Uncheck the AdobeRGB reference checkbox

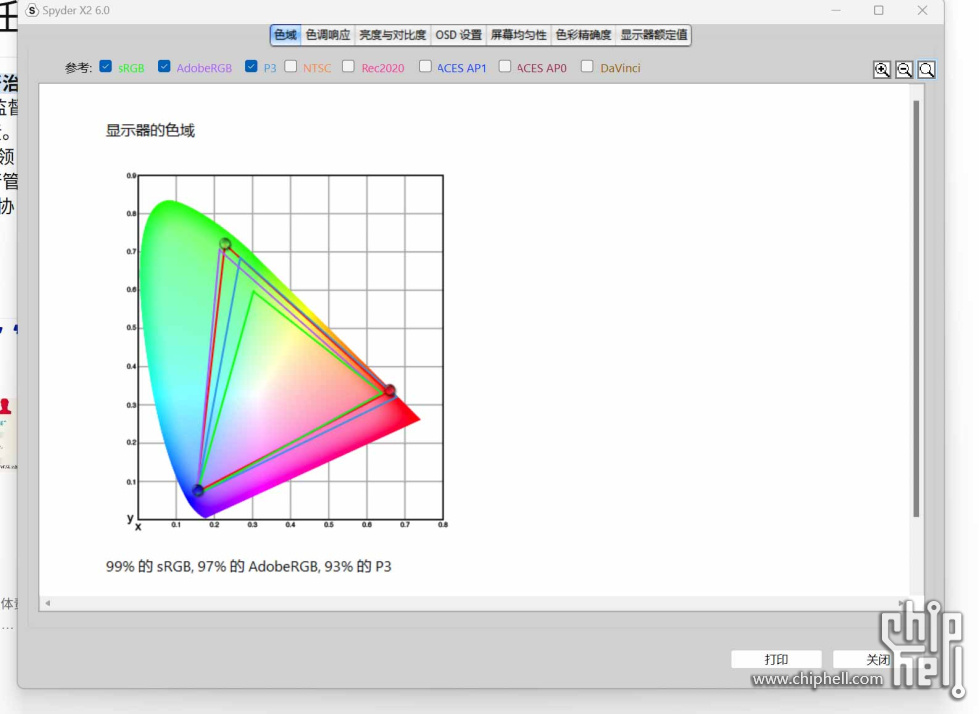164,67
